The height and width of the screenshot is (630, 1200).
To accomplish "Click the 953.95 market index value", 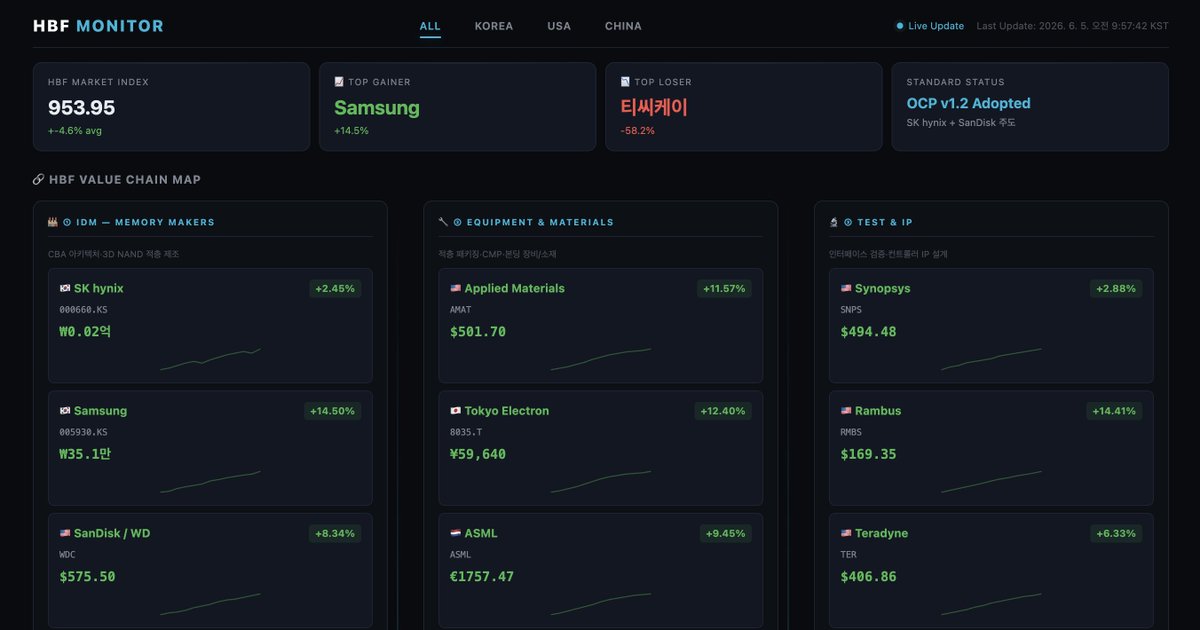I will (x=82, y=108).
